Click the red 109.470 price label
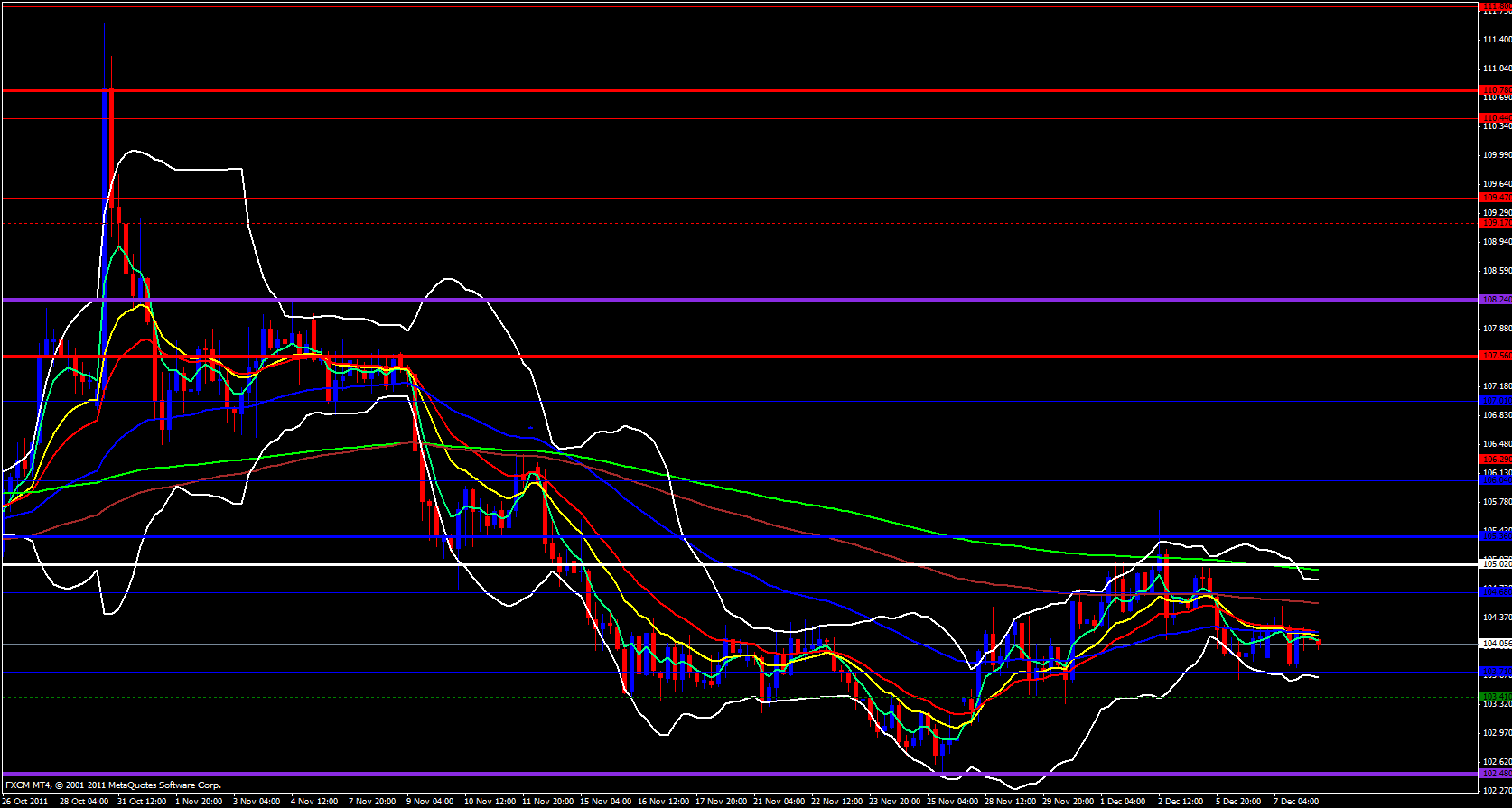 [1496, 198]
